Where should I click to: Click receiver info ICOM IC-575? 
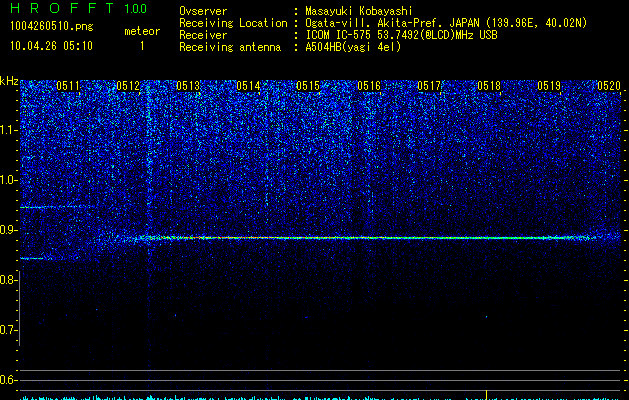[339, 35]
